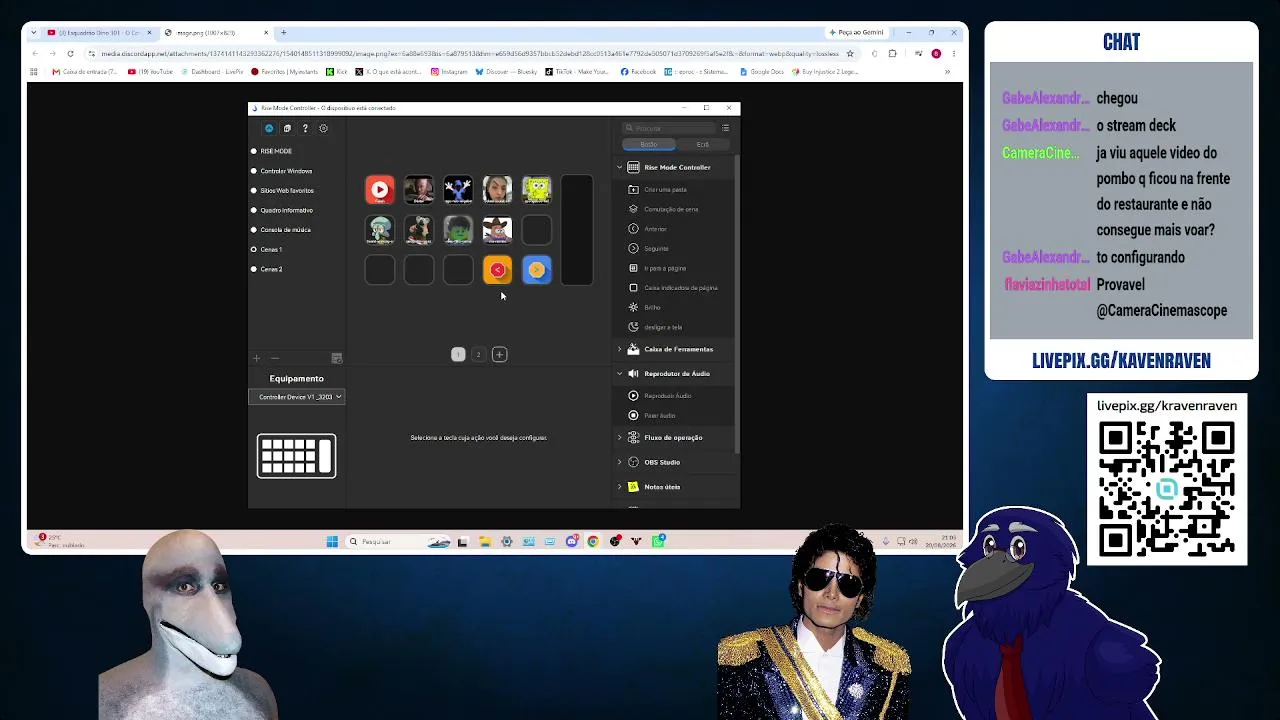Click the blue next-page arrow key
The height and width of the screenshot is (720, 1280).
537,270
